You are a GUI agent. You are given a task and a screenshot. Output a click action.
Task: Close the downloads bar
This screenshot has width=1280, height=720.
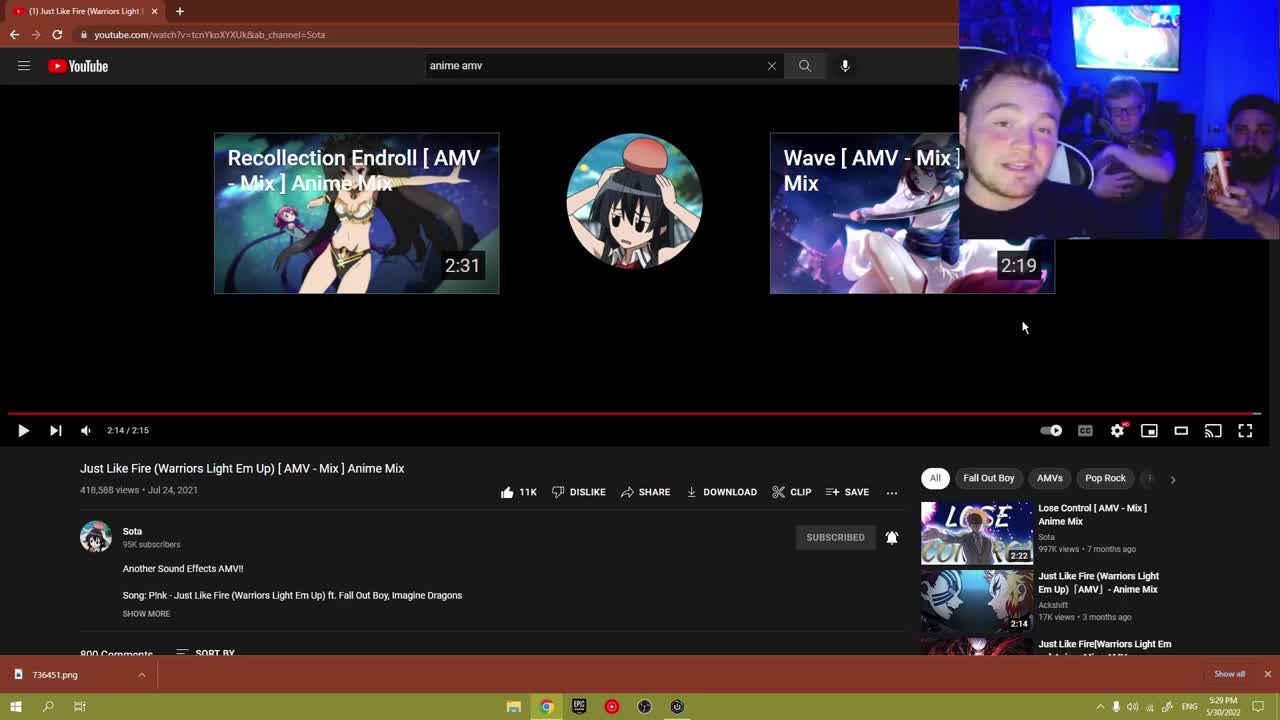coord(1267,674)
